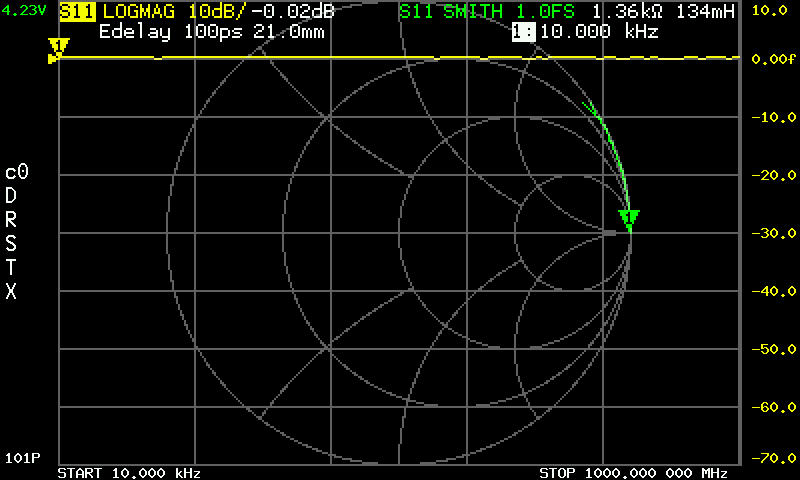Select the yellow S11 LOGMAG trace marker
This screenshot has height=480, width=800.
pyautogui.click(x=58, y=48)
